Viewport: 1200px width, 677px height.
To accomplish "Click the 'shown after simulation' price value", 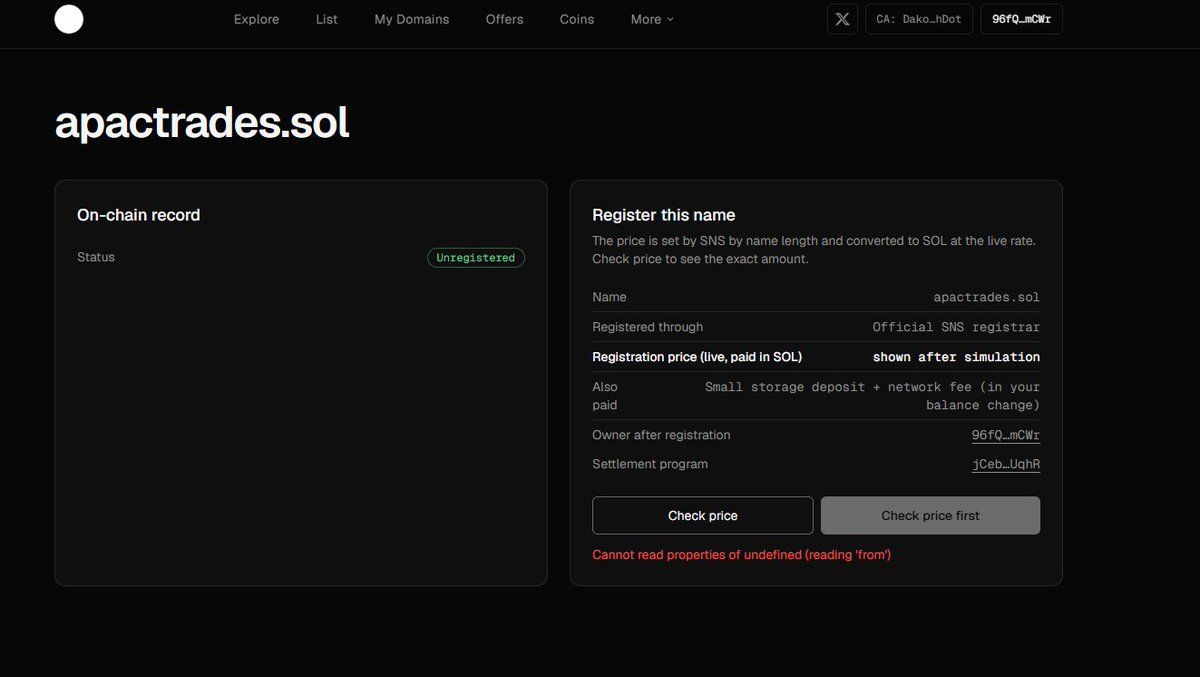I will (956, 357).
